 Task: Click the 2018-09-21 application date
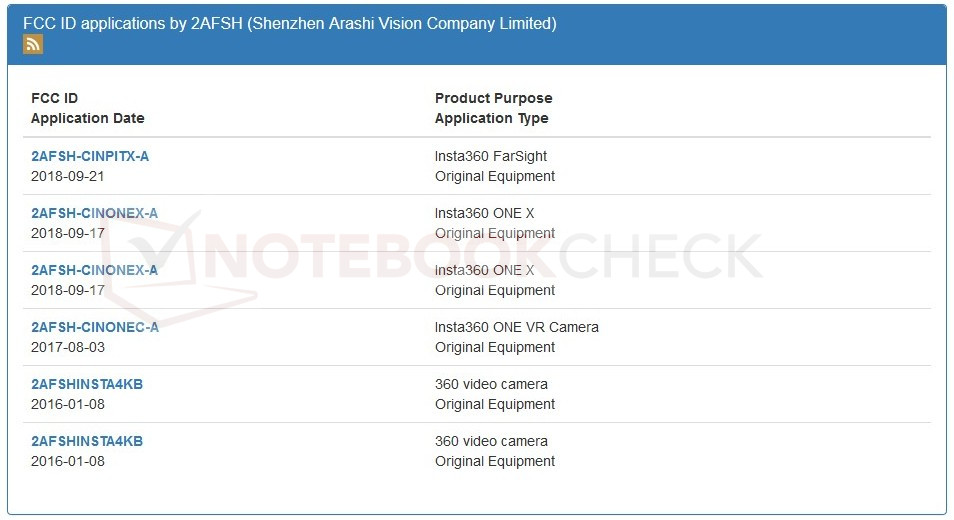pos(67,176)
